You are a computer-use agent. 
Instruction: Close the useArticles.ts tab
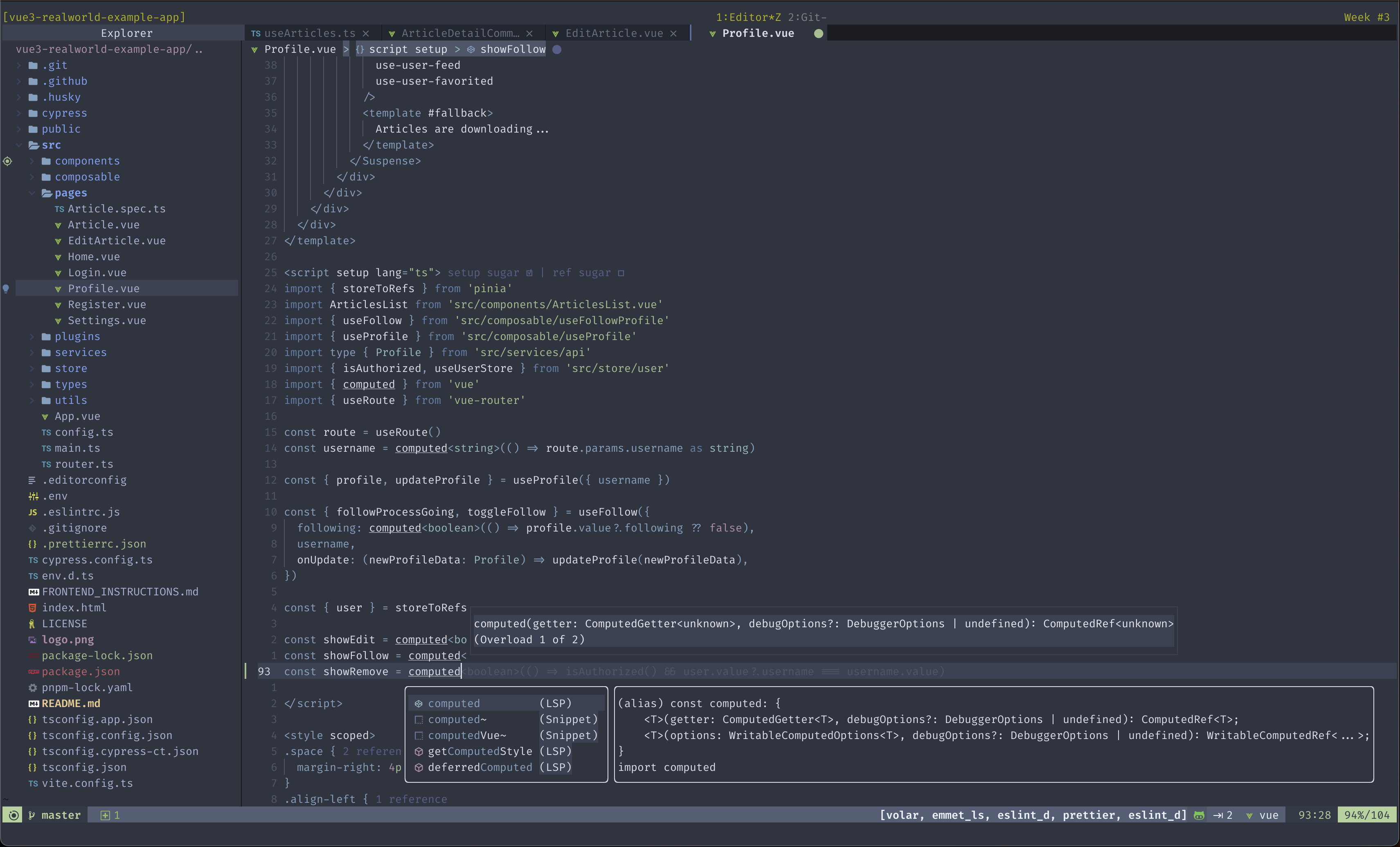[366, 34]
